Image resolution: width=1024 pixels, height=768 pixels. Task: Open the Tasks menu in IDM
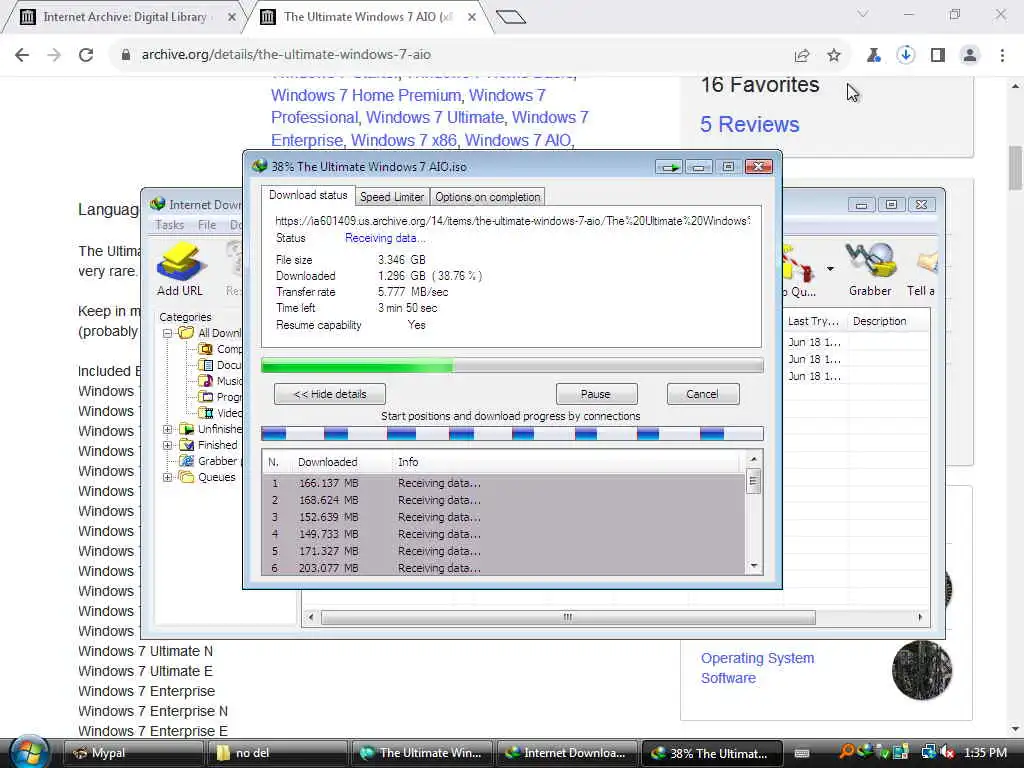[170, 225]
